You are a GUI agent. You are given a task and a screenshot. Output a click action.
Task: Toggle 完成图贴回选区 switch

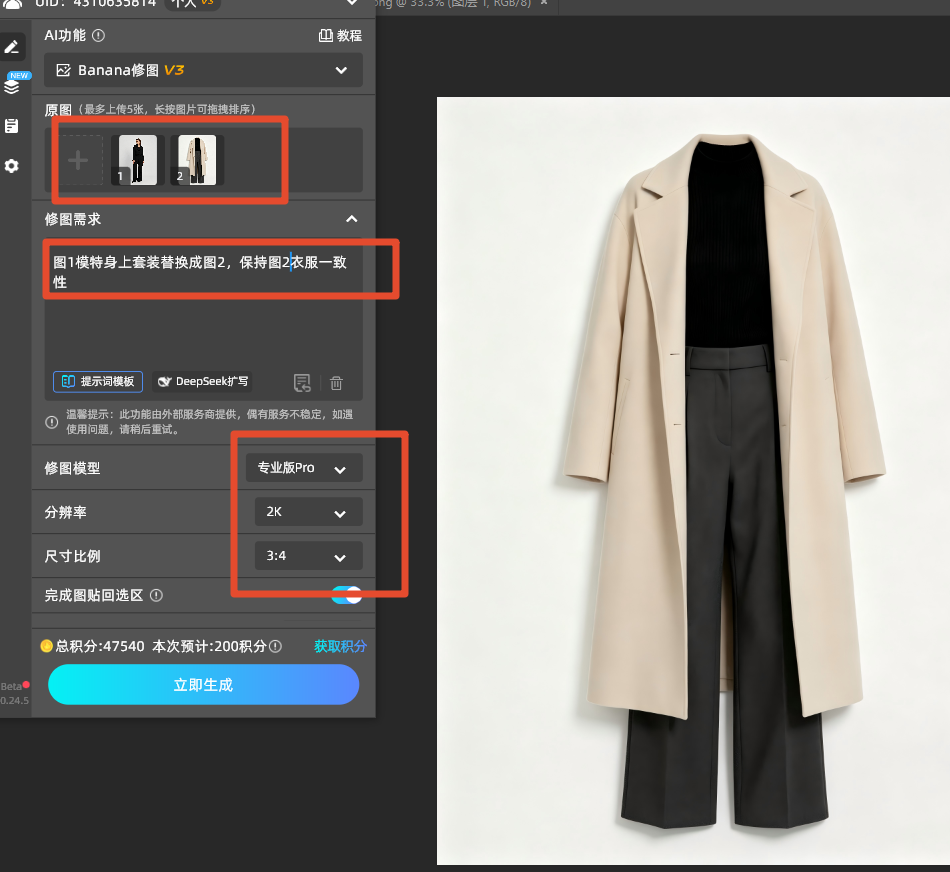click(x=347, y=595)
